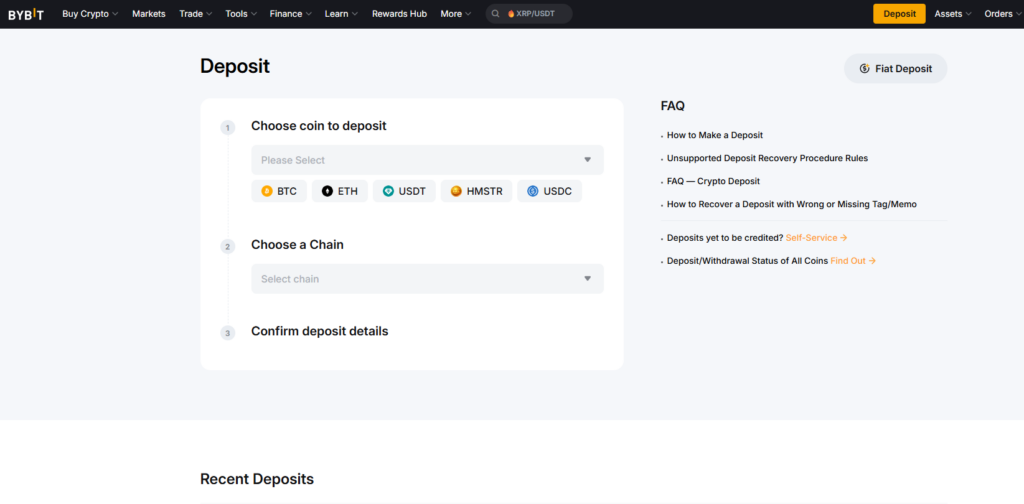
Task: Select the ETH coin shortcut
Action: (x=339, y=191)
